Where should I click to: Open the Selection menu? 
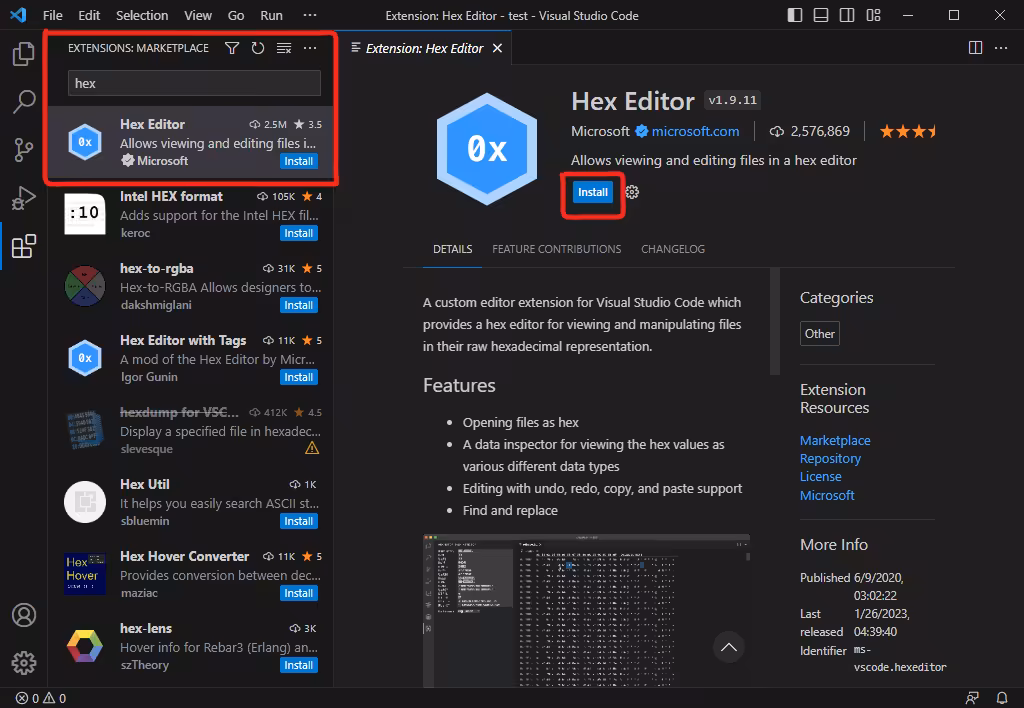point(142,15)
